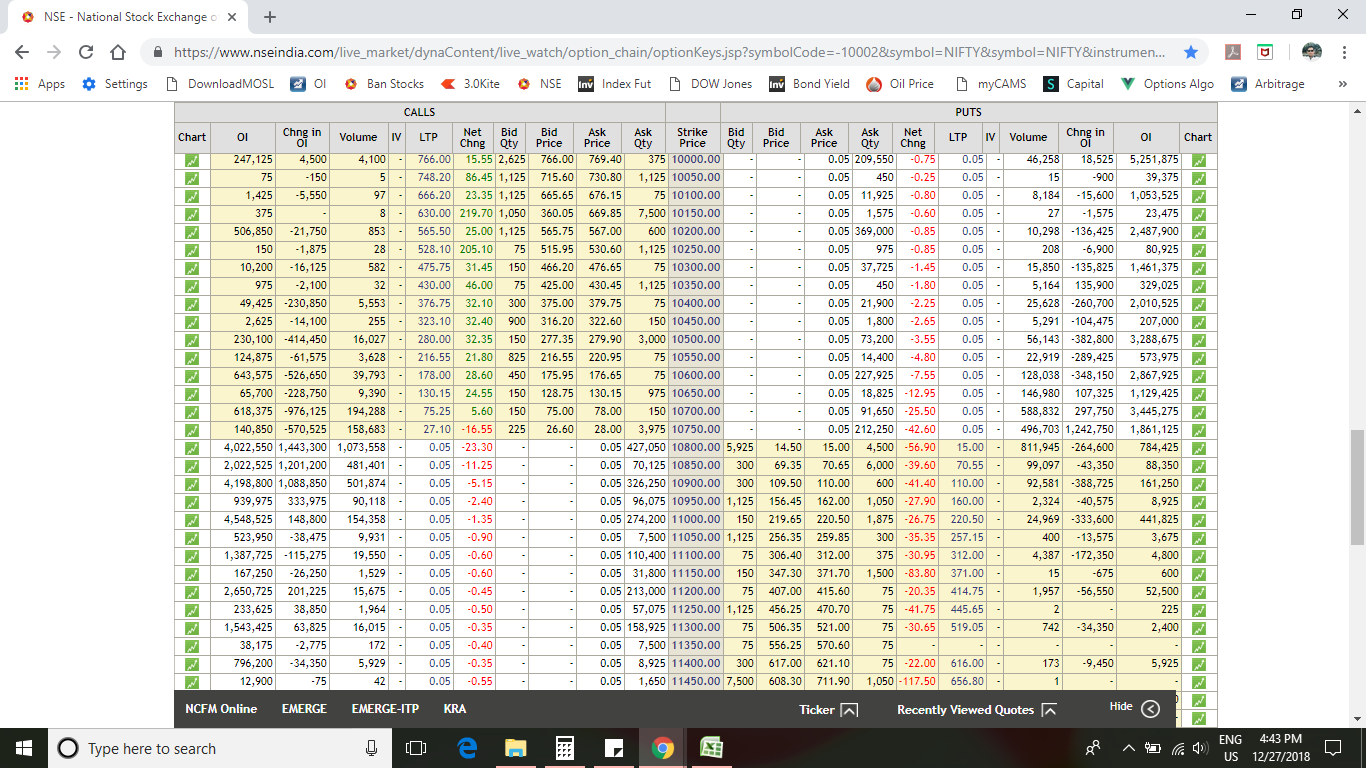This screenshot has height=768, width=1366.
Task: Open Bond Yield bookmark
Action: point(810,84)
